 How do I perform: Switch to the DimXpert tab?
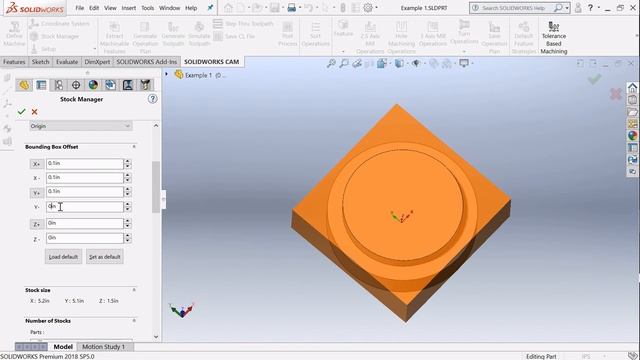(x=97, y=62)
